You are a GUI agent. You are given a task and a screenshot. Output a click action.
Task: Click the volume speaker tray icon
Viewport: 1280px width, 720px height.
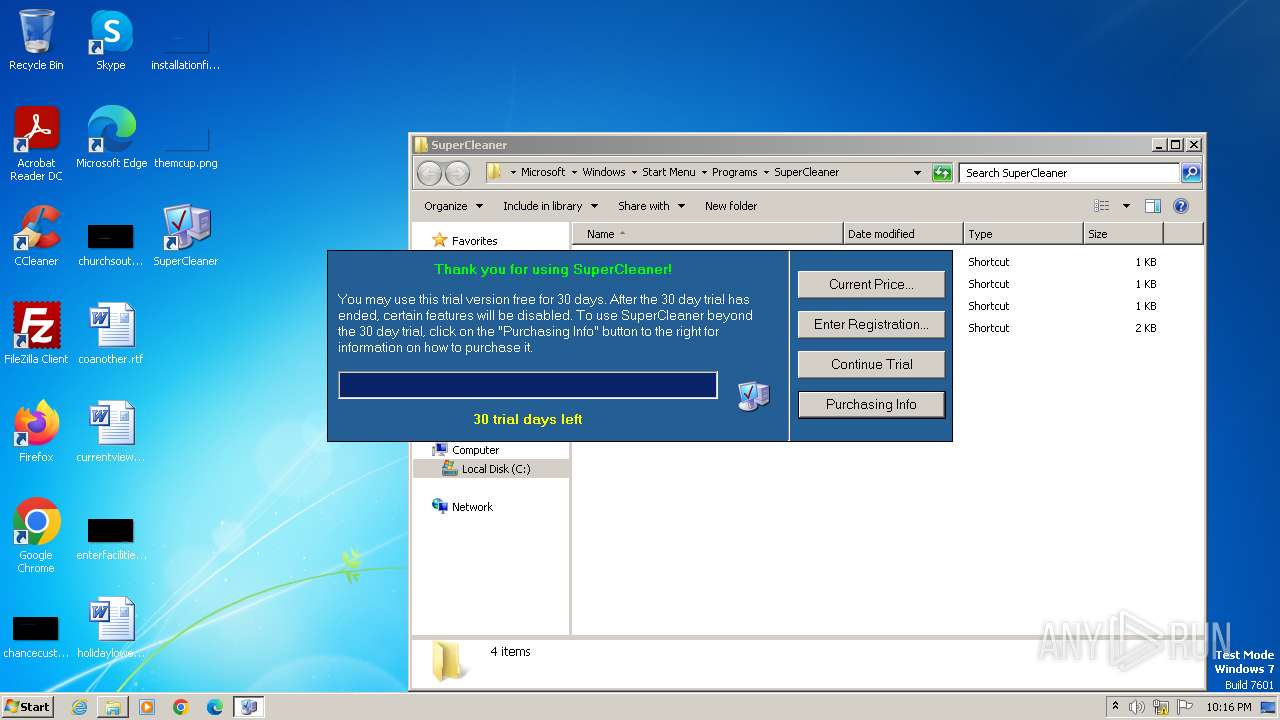coord(1137,707)
